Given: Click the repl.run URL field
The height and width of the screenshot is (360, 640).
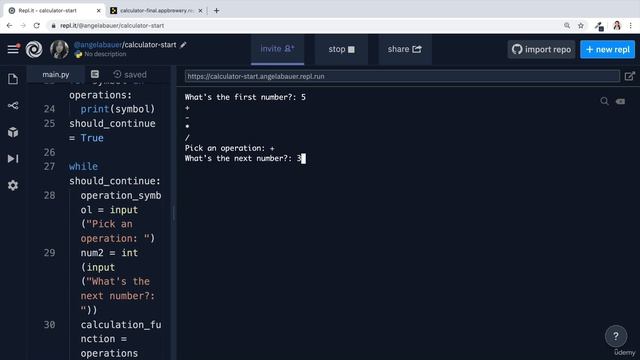Looking at the screenshot, I should pos(402,76).
